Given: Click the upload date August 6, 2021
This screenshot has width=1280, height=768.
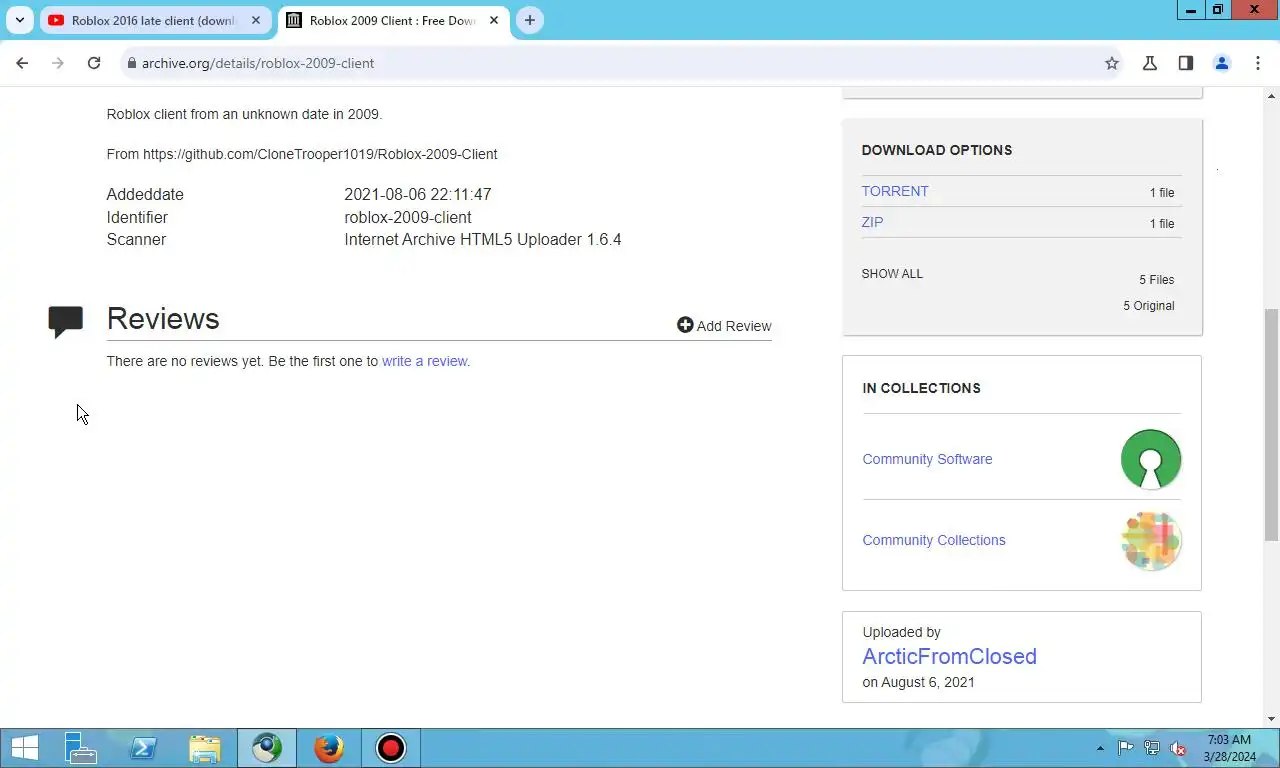Looking at the screenshot, I should (928, 682).
